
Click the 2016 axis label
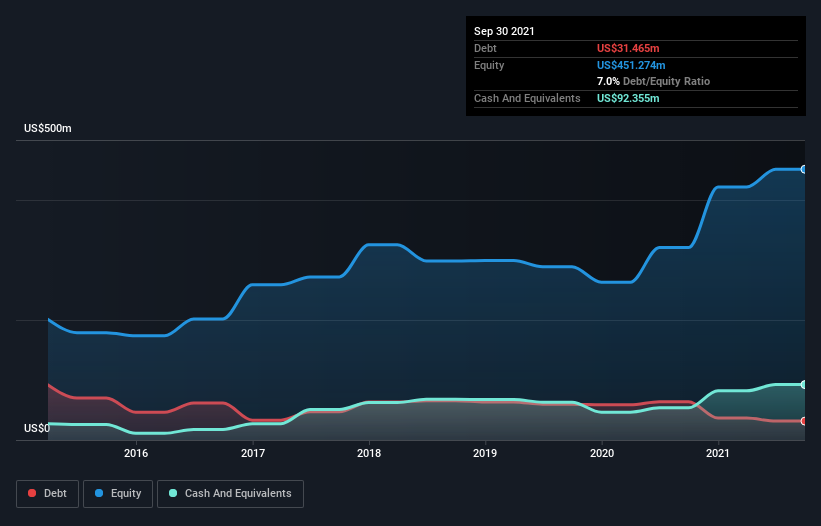pos(136,453)
